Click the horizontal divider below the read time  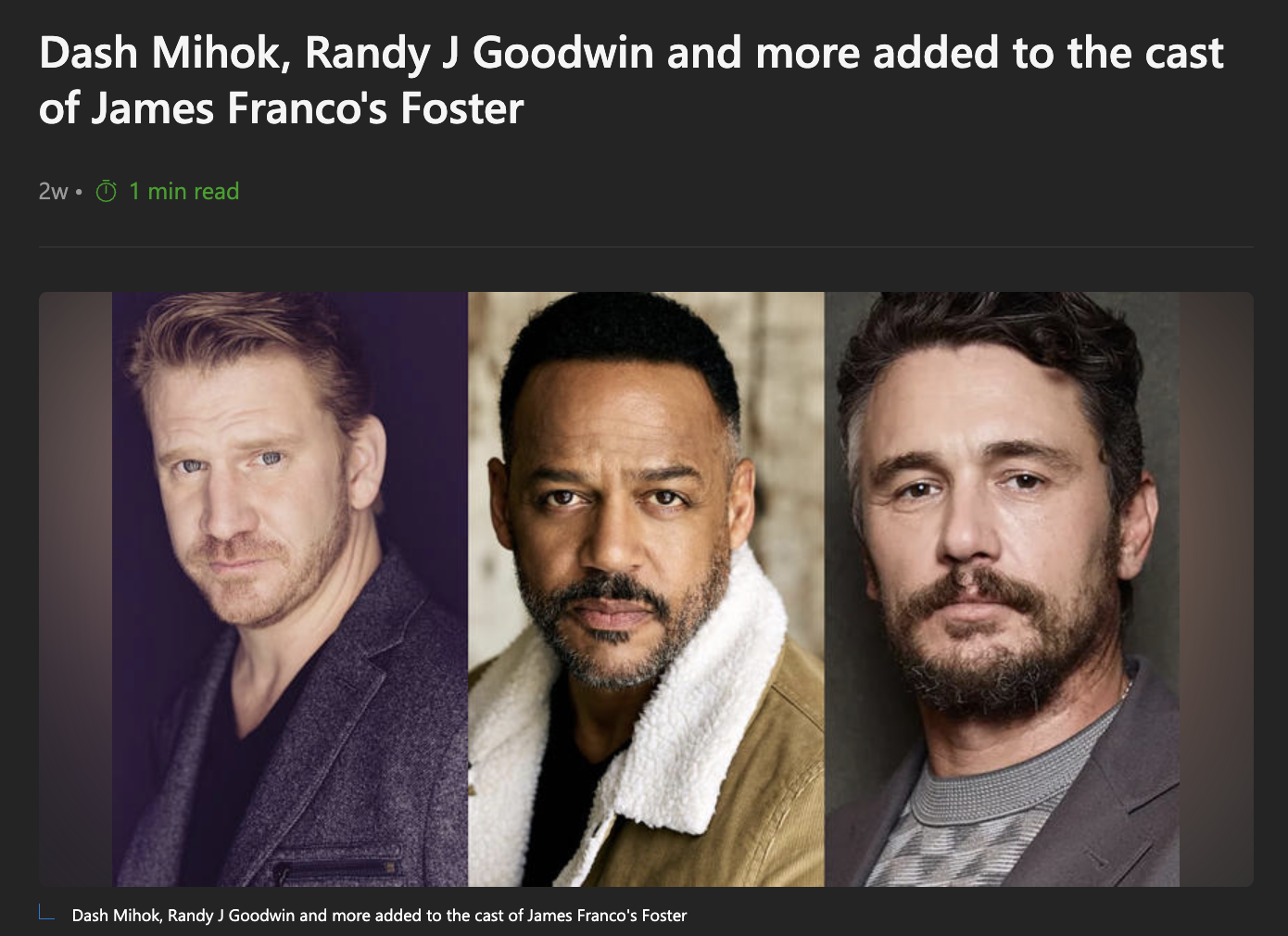[646, 247]
